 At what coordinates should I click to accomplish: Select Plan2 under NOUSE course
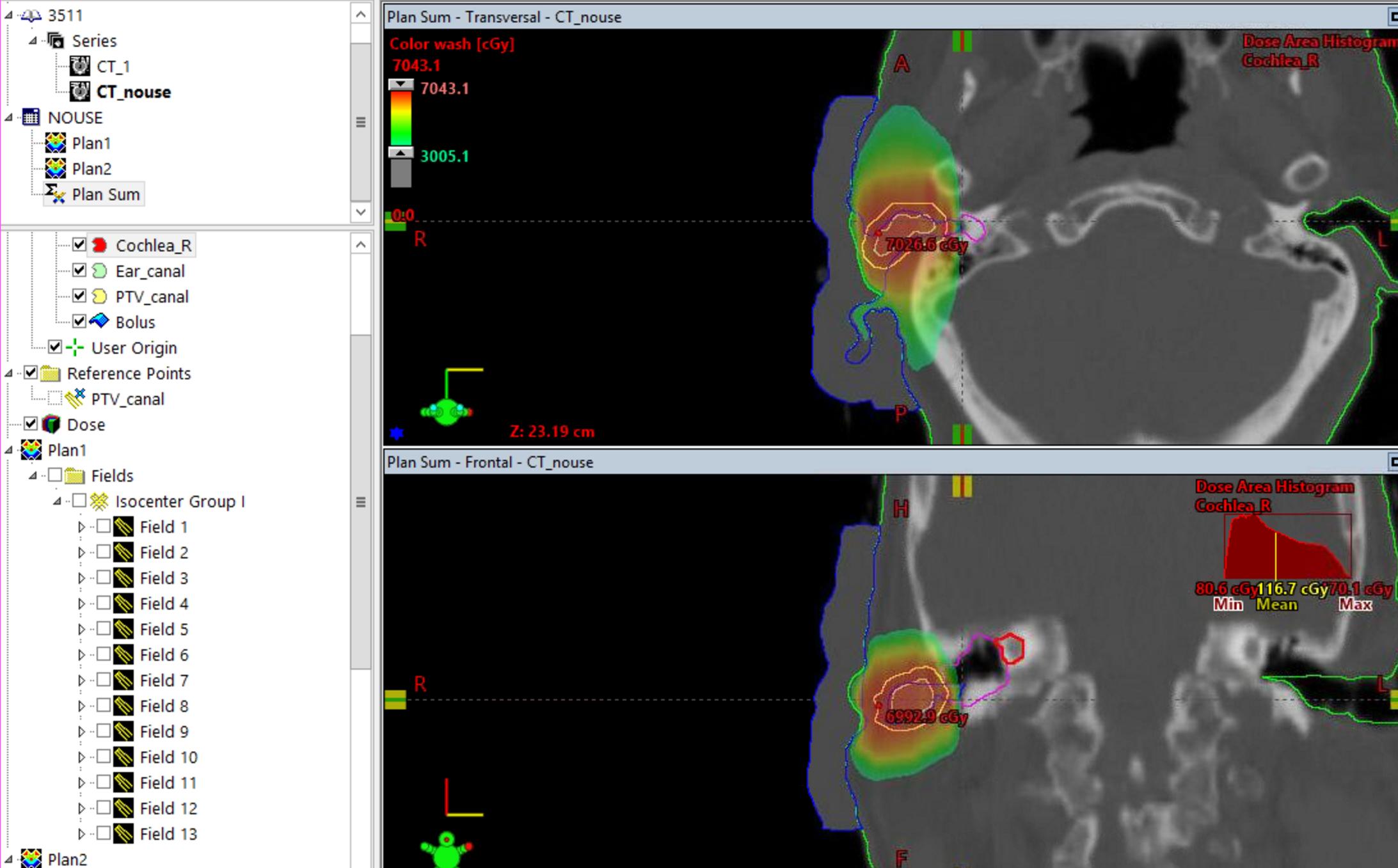point(91,169)
